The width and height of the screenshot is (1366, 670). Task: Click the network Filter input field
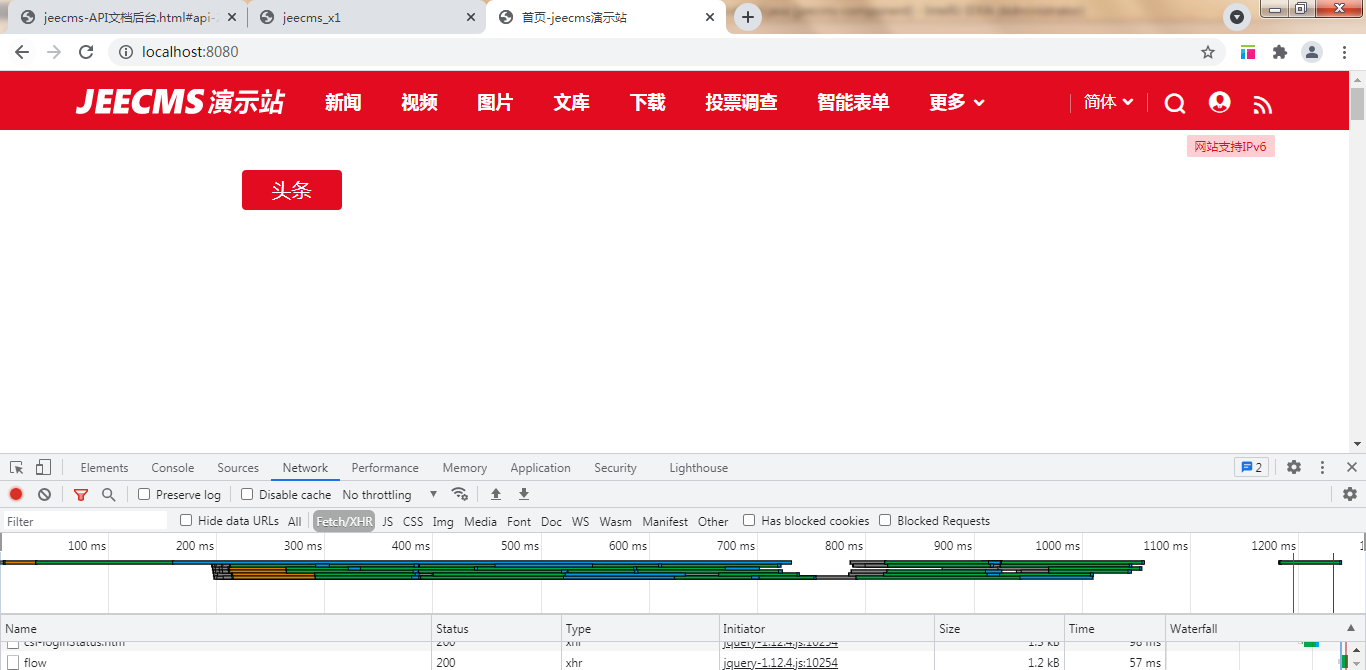point(85,521)
